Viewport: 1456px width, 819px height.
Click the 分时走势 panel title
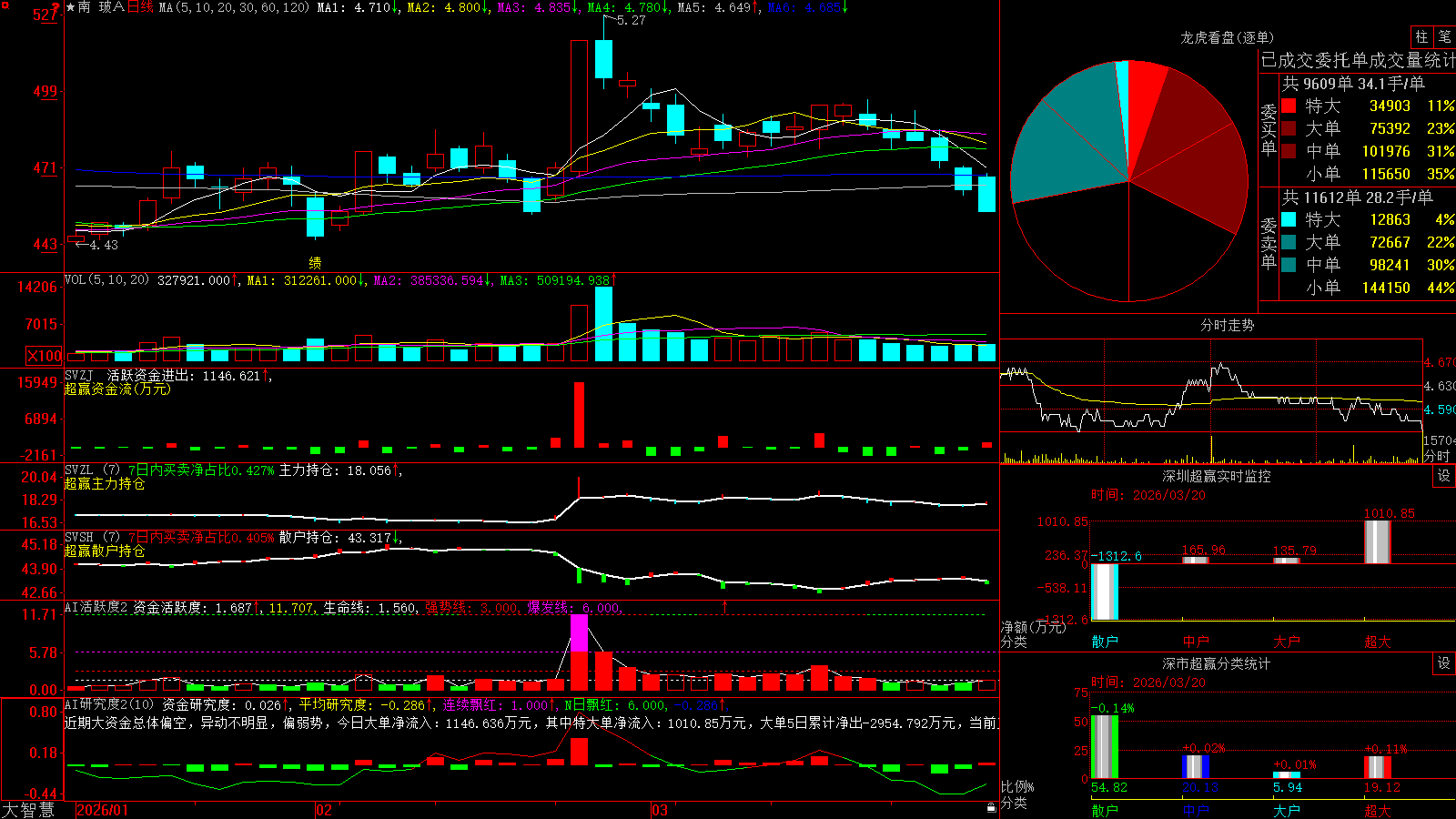(1227, 325)
